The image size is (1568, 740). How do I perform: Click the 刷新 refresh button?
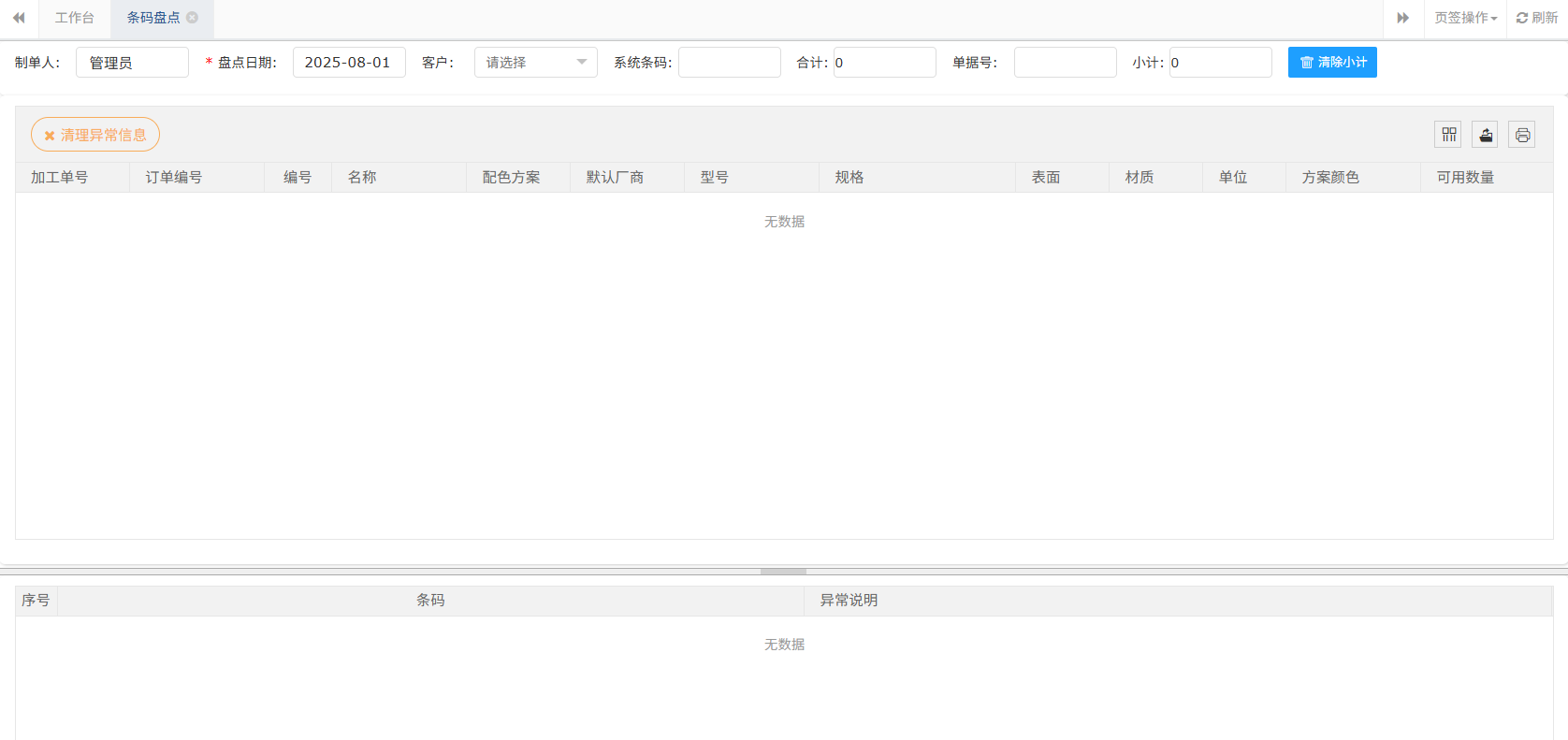[1537, 18]
